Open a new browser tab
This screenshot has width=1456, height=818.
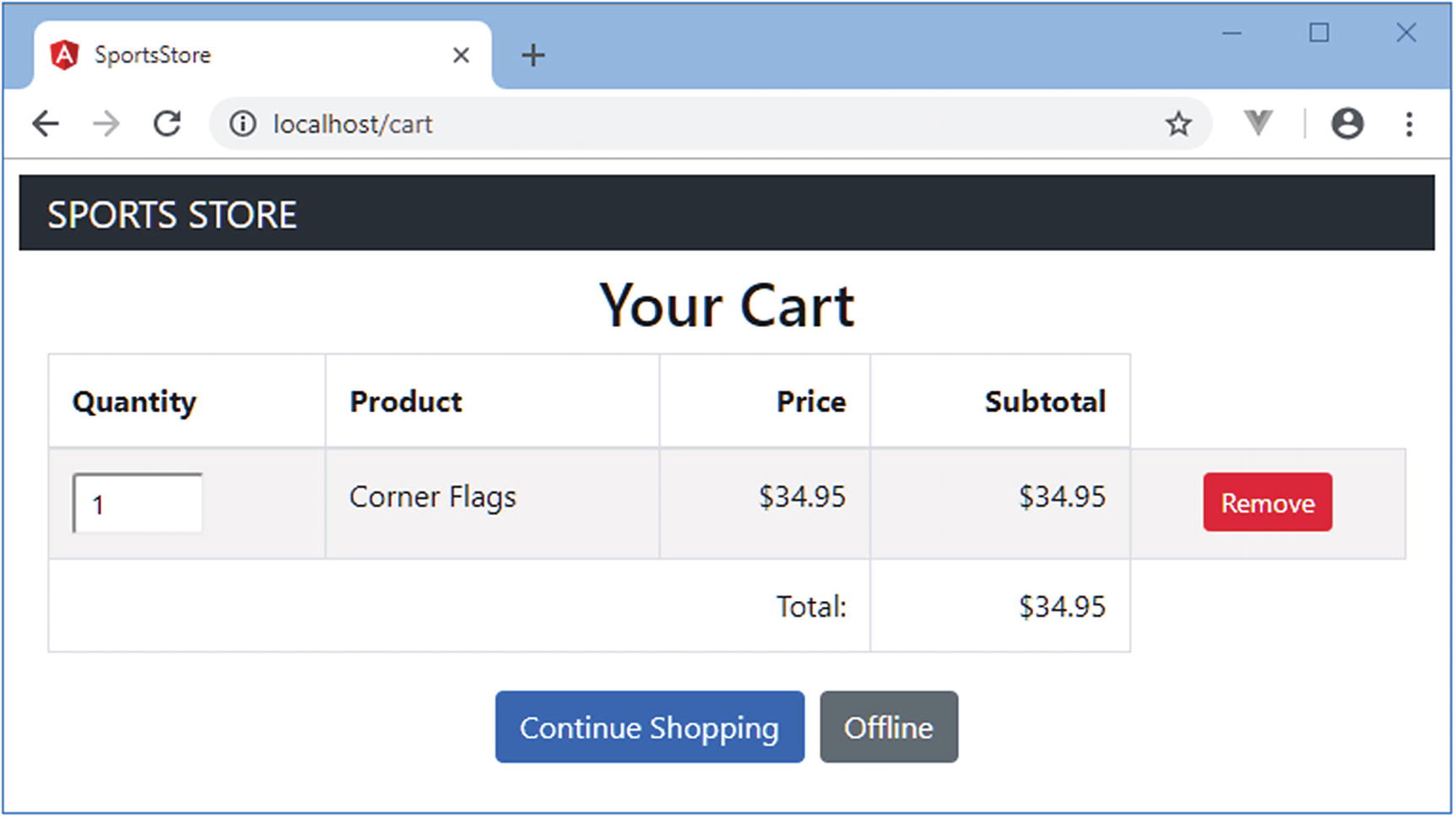click(x=533, y=56)
